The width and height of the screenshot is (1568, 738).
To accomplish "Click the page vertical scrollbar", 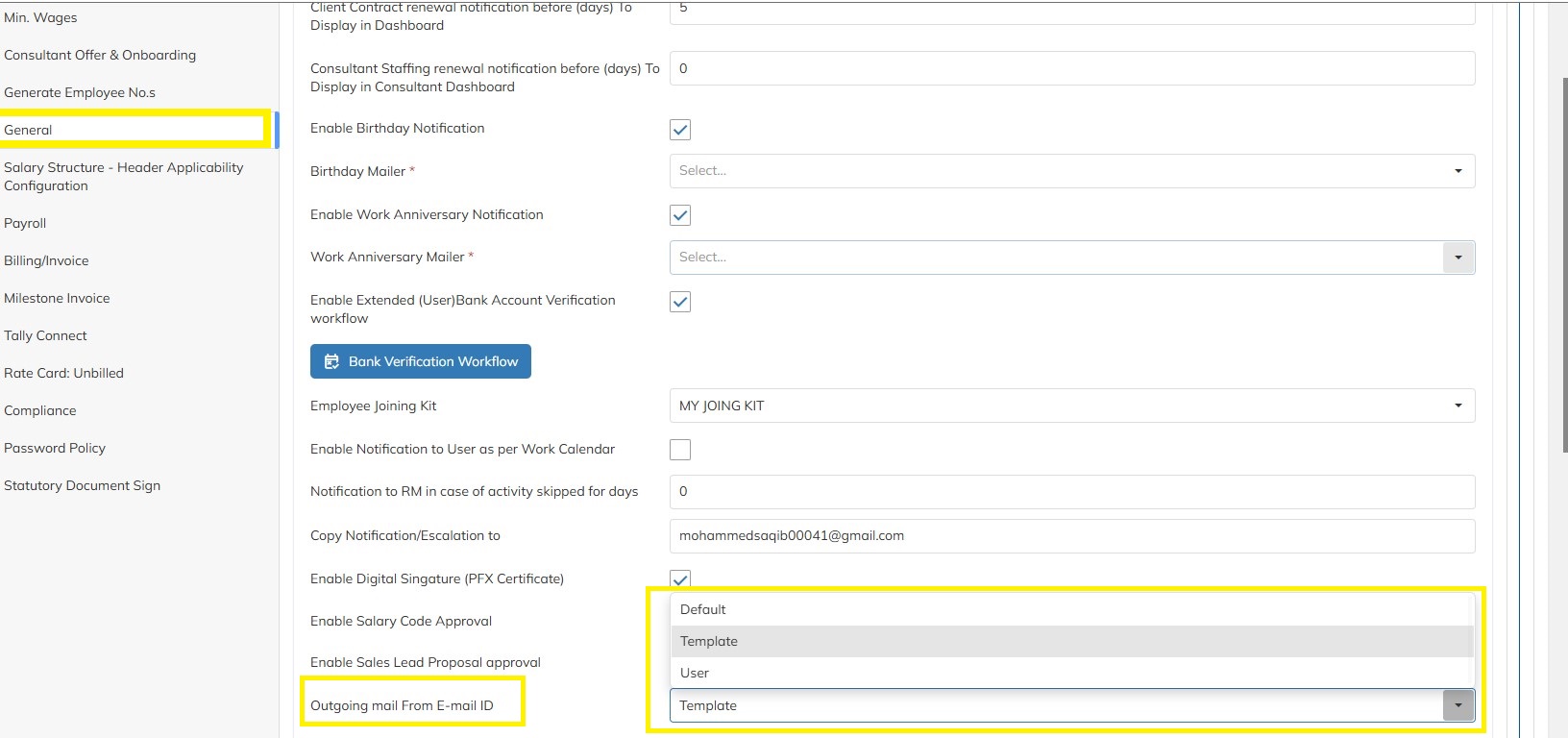I will pyautogui.click(x=1562, y=259).
